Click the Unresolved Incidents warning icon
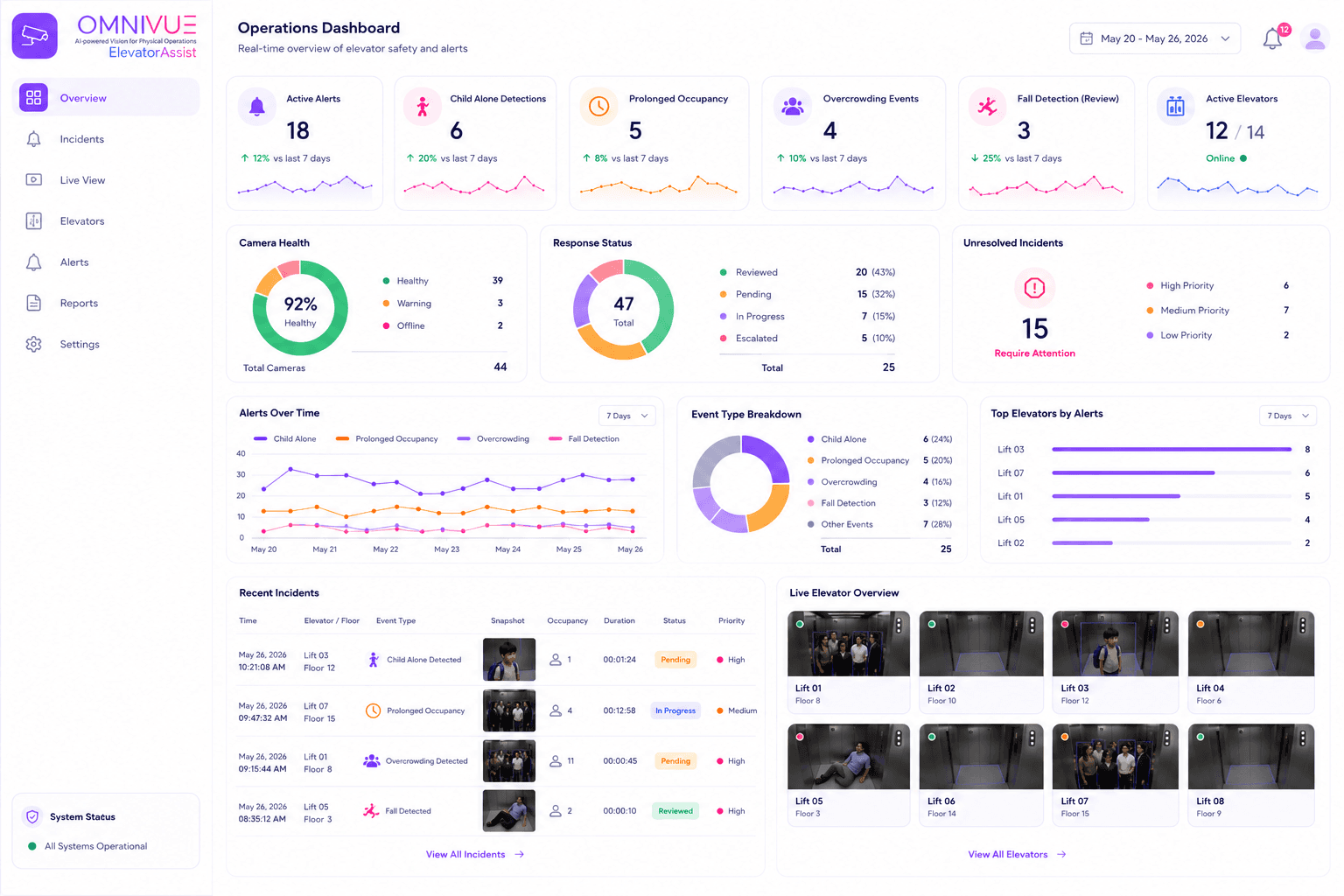The height and width of the screenshot is (896, 1344). click(x=1034, y=287)
